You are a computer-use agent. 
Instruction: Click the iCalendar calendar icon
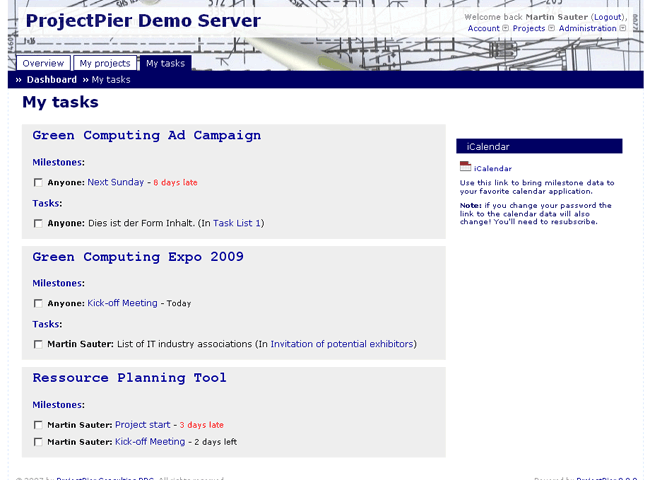point(465,167)
